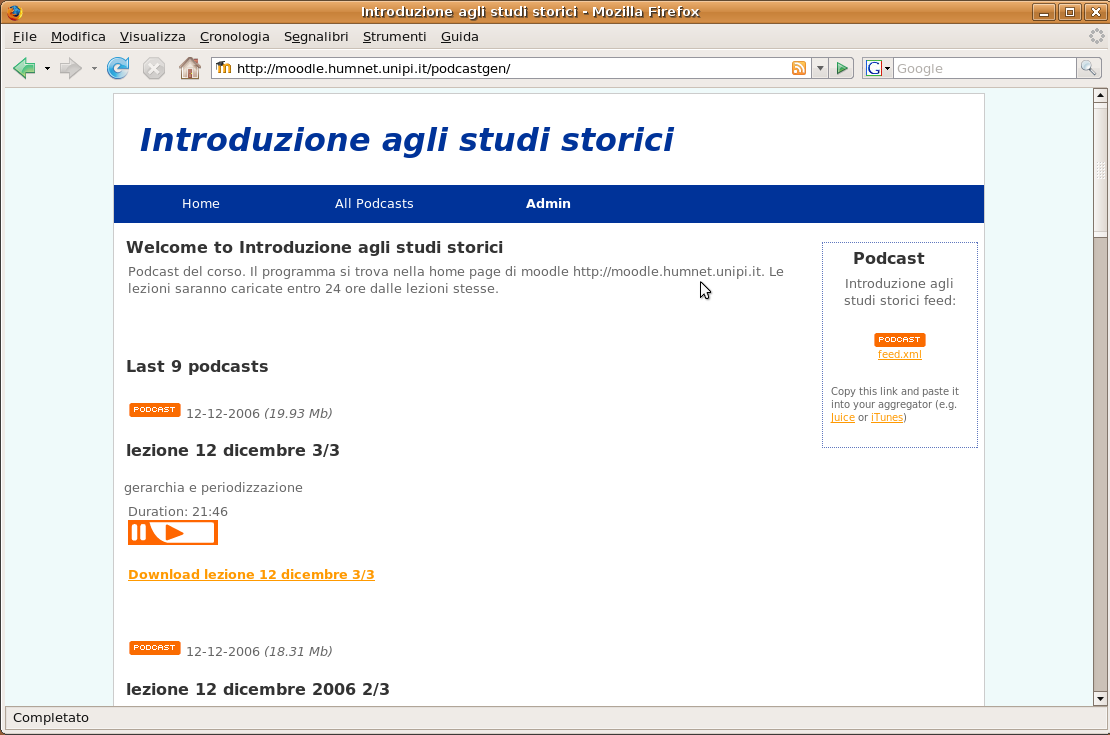Open the Cronologia menu
The height and width of the screenshot is (735, 1110).
tap(234, 36)
